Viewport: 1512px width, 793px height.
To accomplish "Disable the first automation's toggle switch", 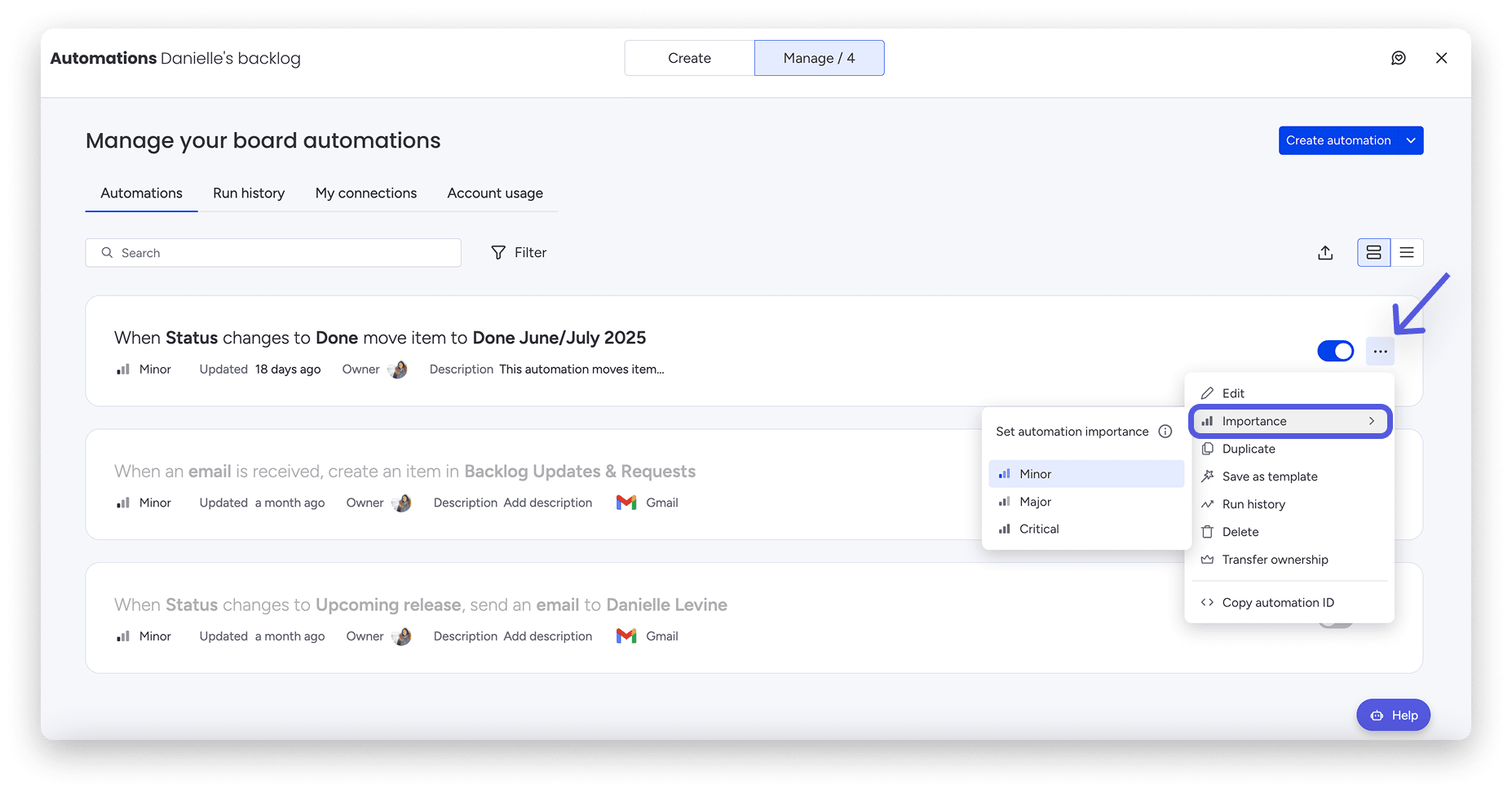I will [1335, 351].
